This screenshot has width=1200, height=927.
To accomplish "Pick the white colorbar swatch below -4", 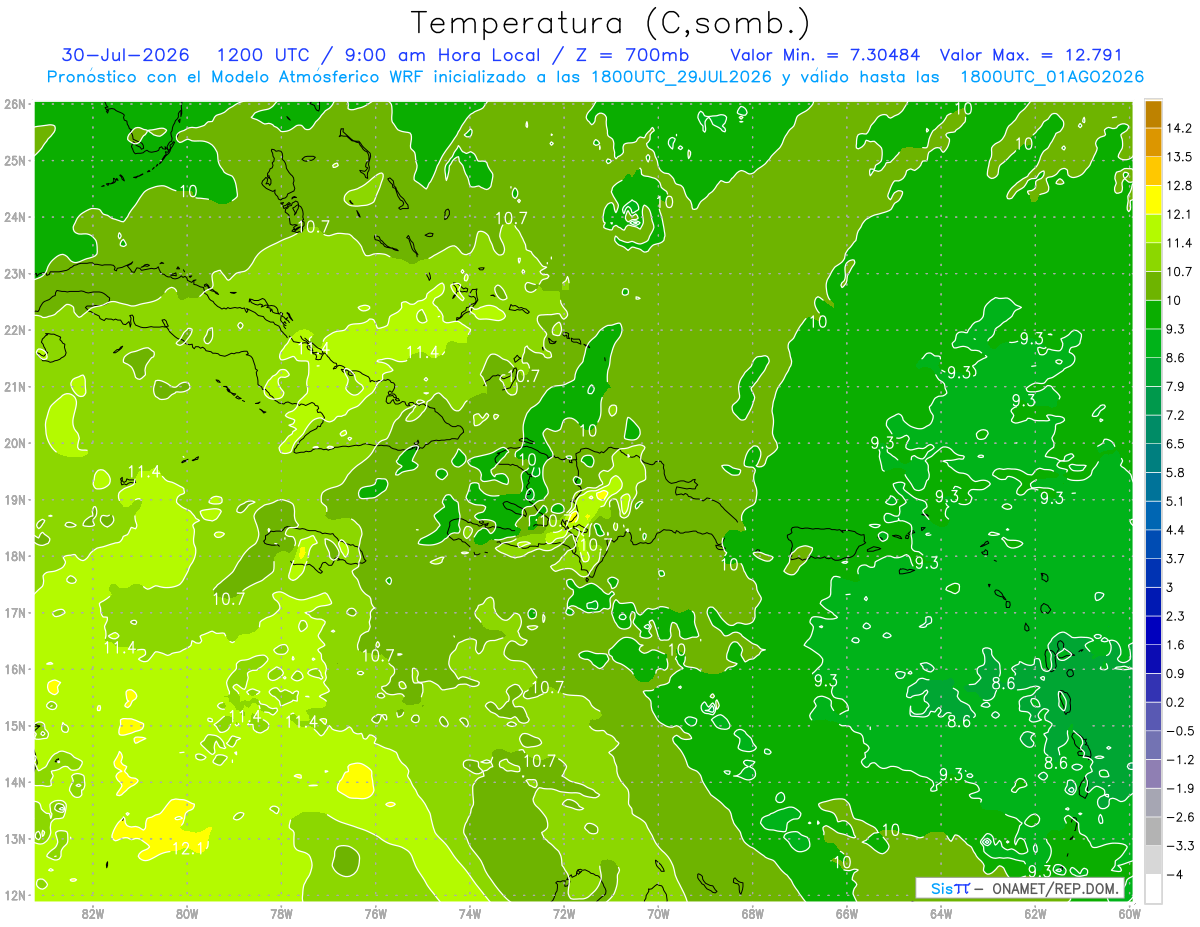I will [1153, 888].
